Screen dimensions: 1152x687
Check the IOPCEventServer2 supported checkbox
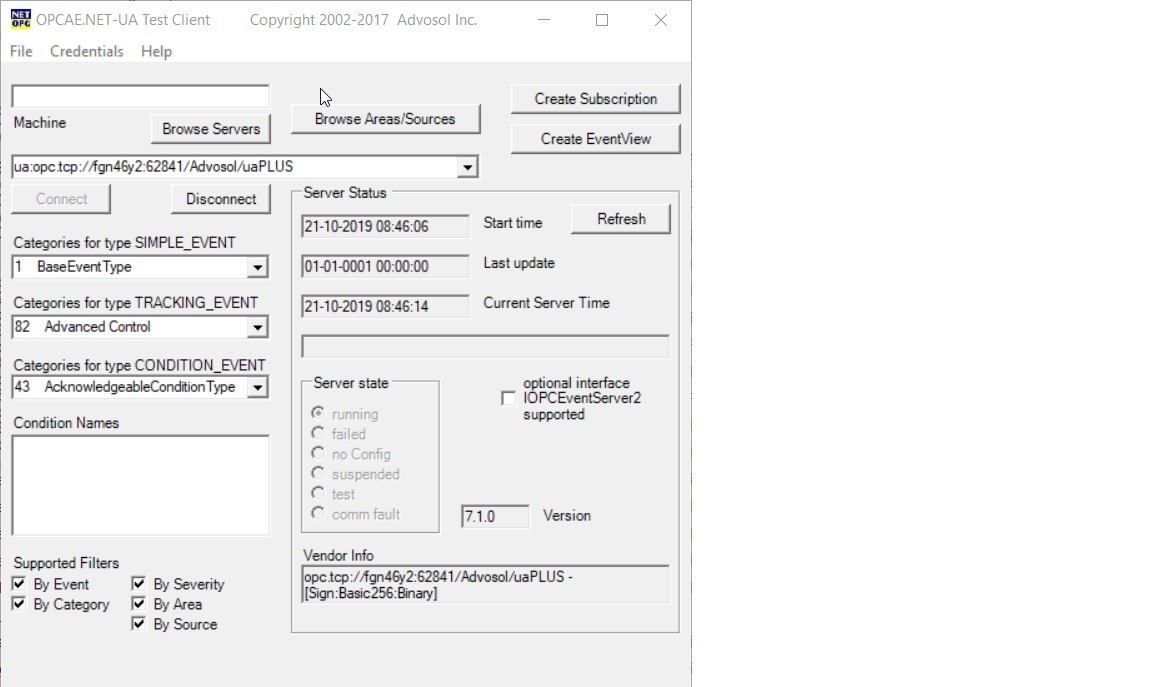pos(509,398)
